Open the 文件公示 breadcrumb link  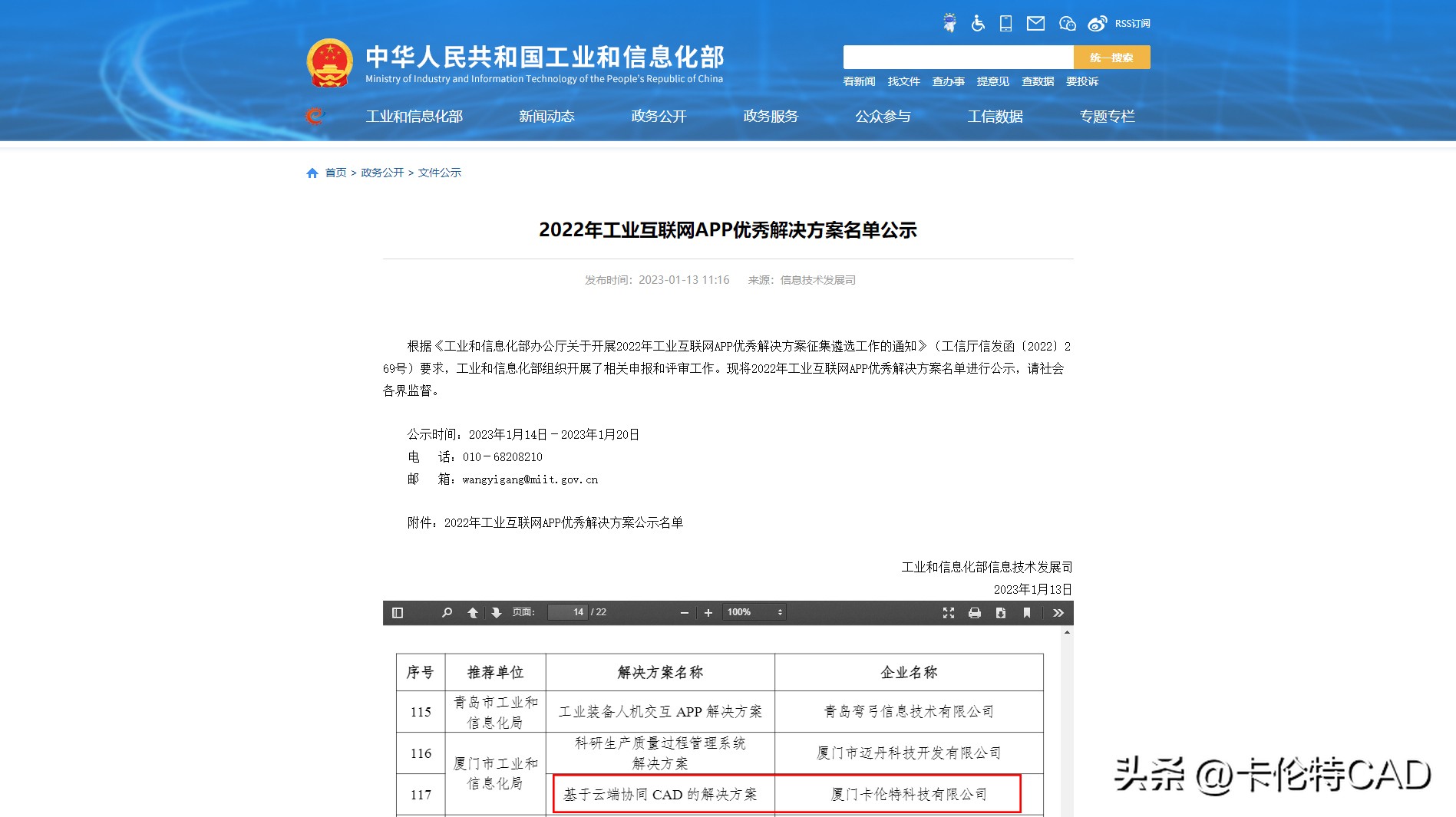coord(438,172)
